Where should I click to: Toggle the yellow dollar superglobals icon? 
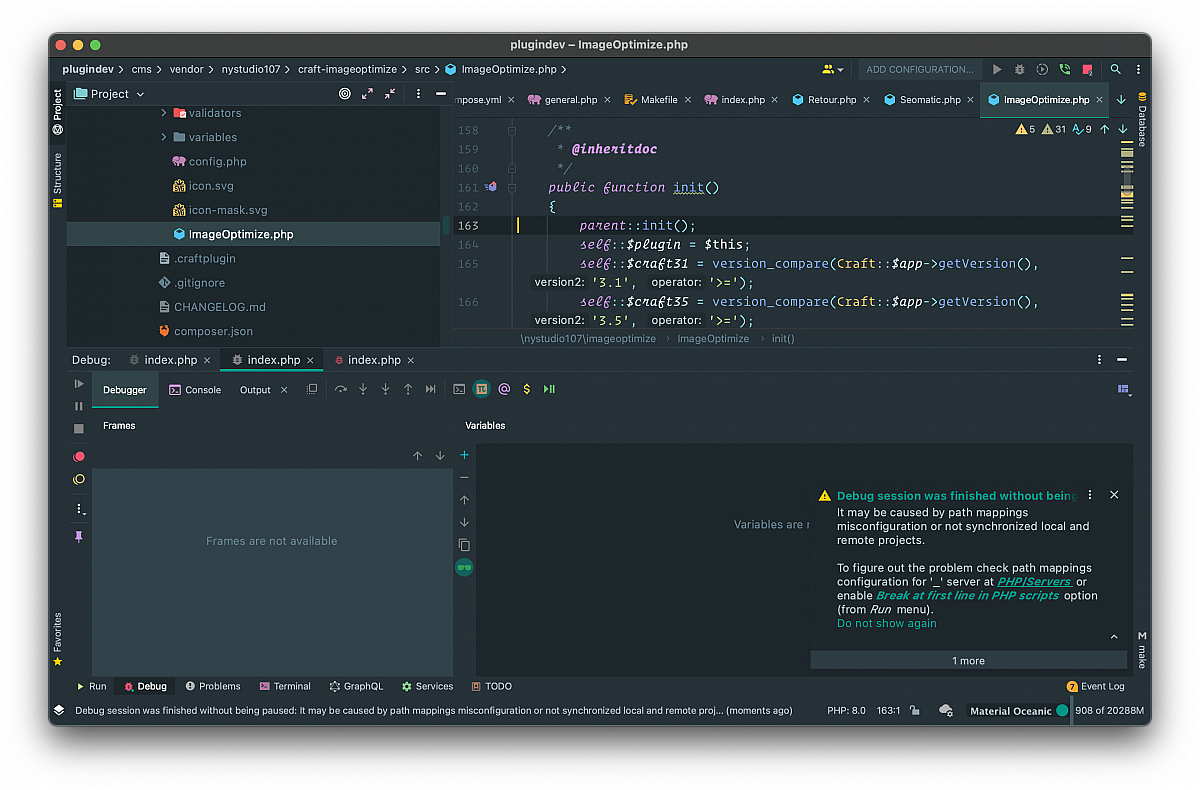tap(527, 389)
